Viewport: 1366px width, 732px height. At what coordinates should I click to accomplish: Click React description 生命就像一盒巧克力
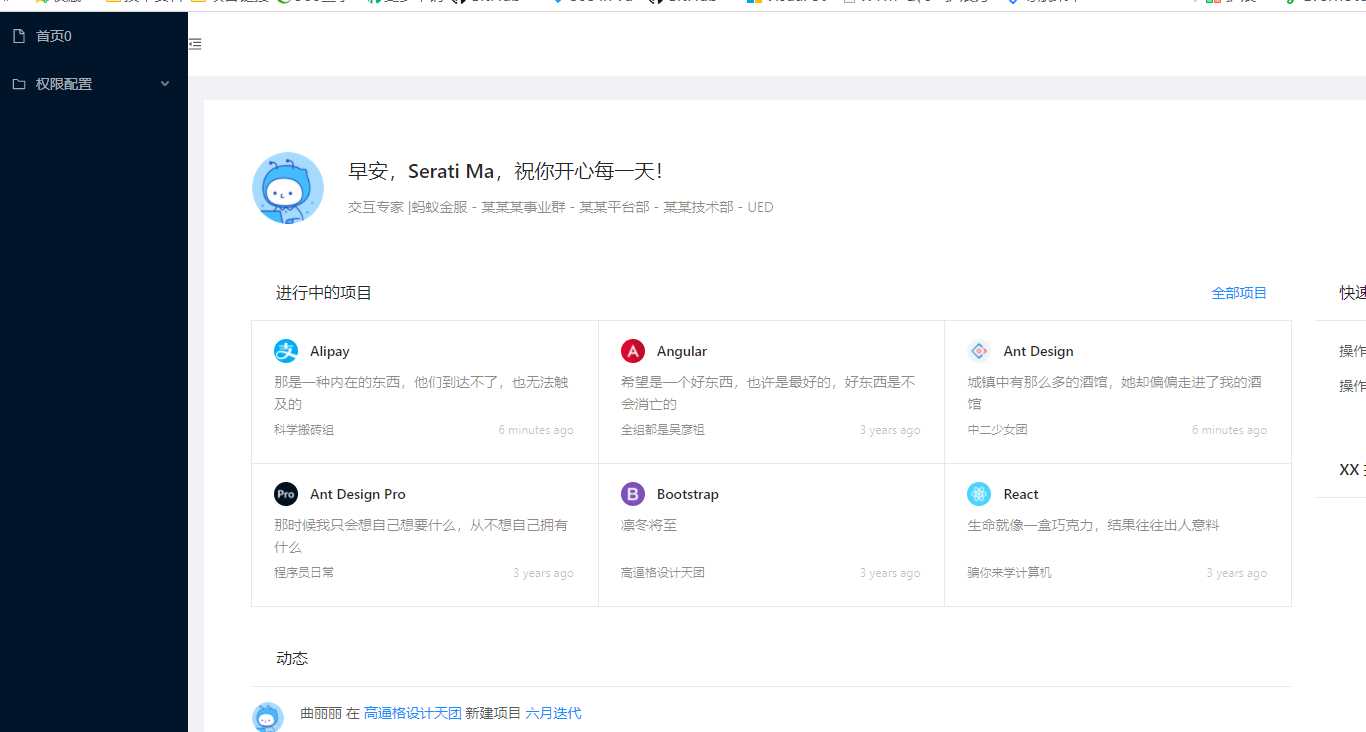(x=1093, y=525)
